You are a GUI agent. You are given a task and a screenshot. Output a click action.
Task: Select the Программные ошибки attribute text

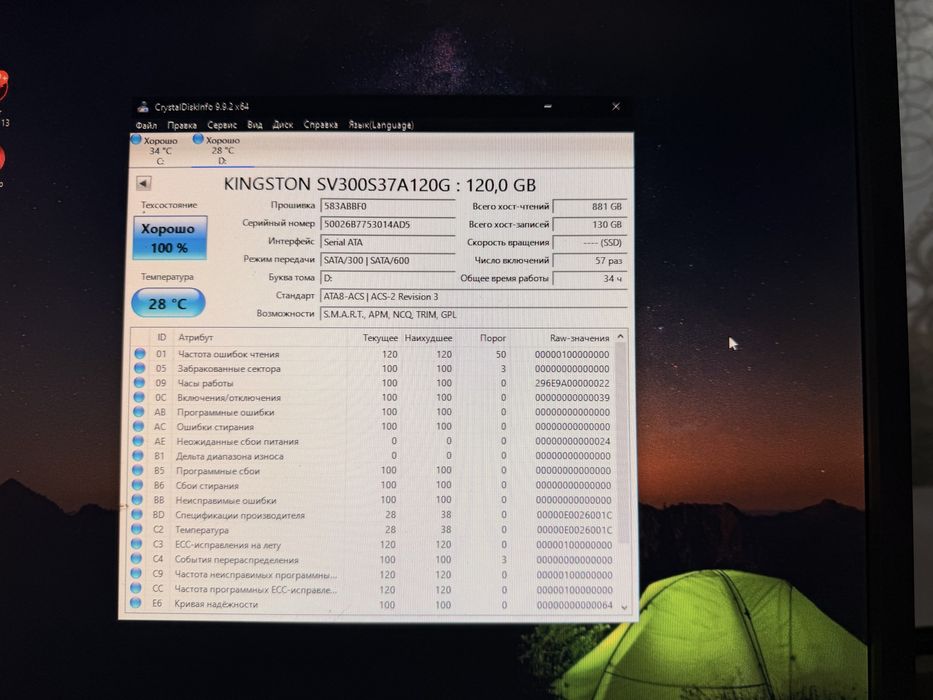pyautogui.click(x=226, y=412)
